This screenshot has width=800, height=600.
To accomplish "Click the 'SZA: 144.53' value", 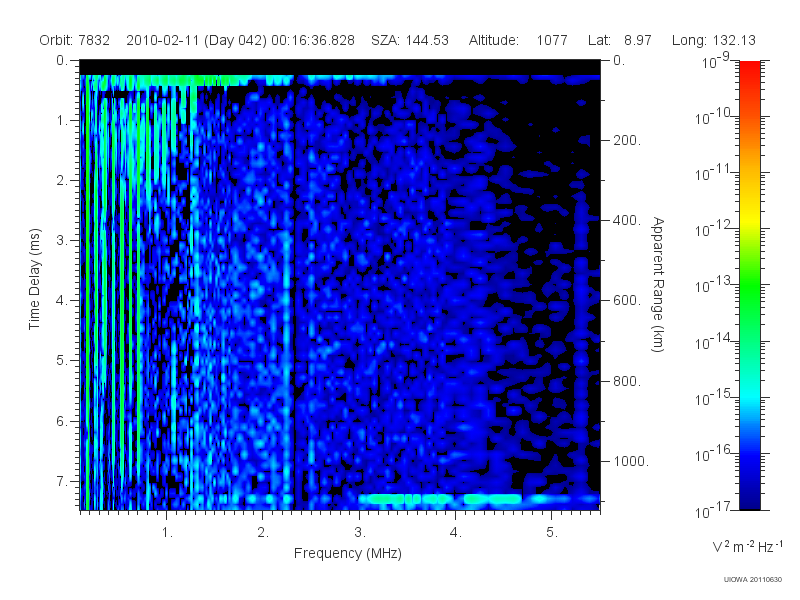I will (410, 40).
